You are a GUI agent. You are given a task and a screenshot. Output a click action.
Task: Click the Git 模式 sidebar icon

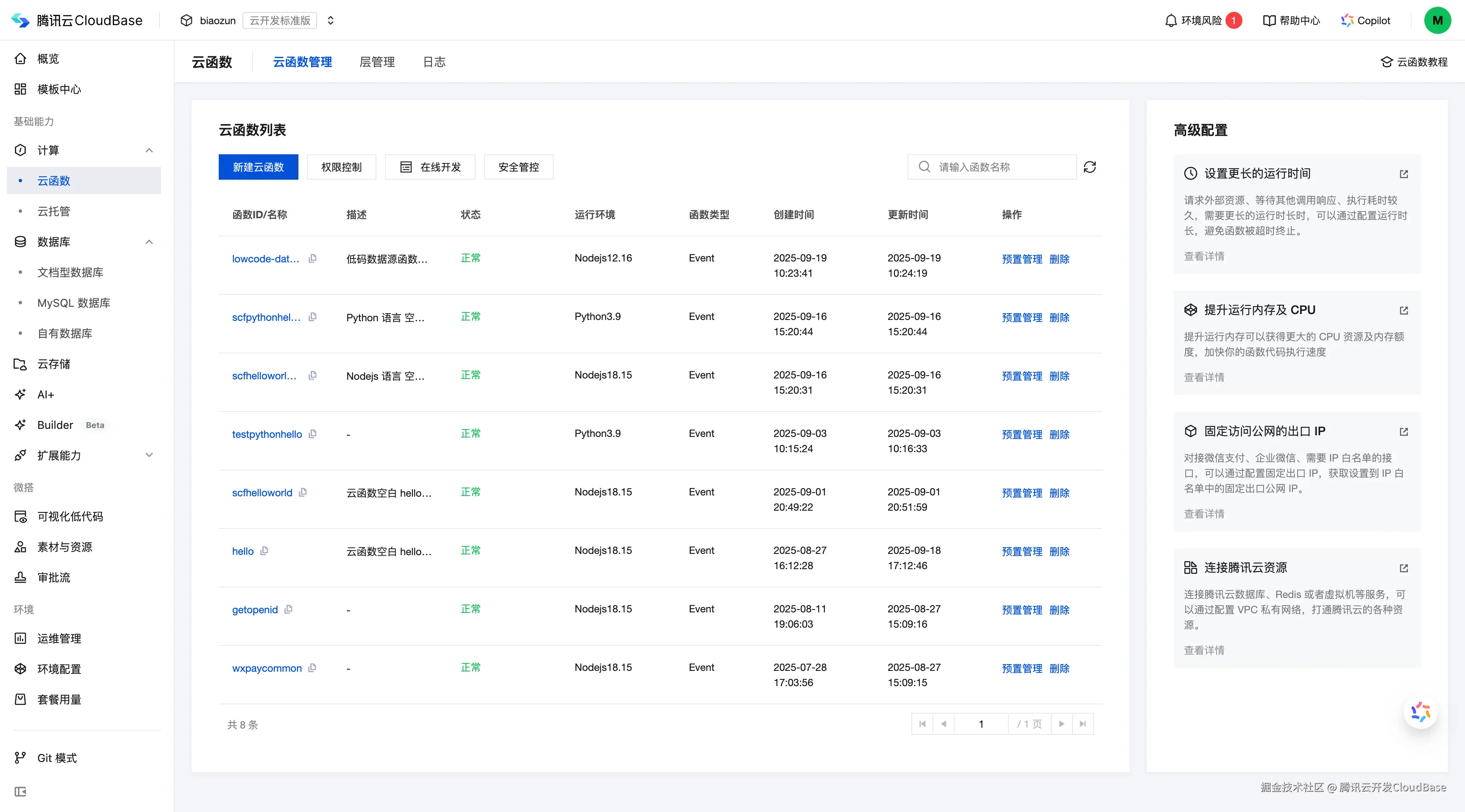20,757
